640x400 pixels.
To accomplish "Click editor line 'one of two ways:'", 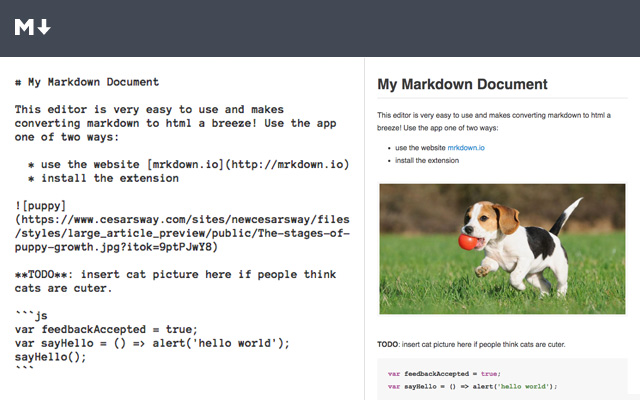I will pos(67,137).
